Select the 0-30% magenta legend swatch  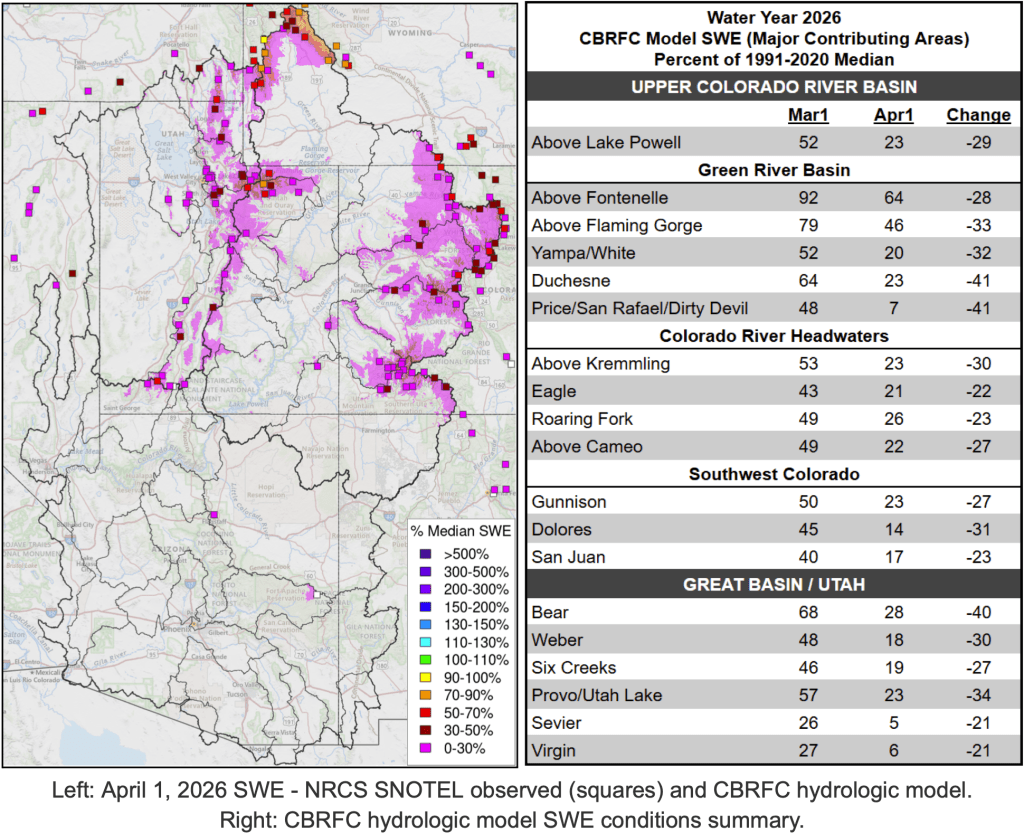point(424,748)
